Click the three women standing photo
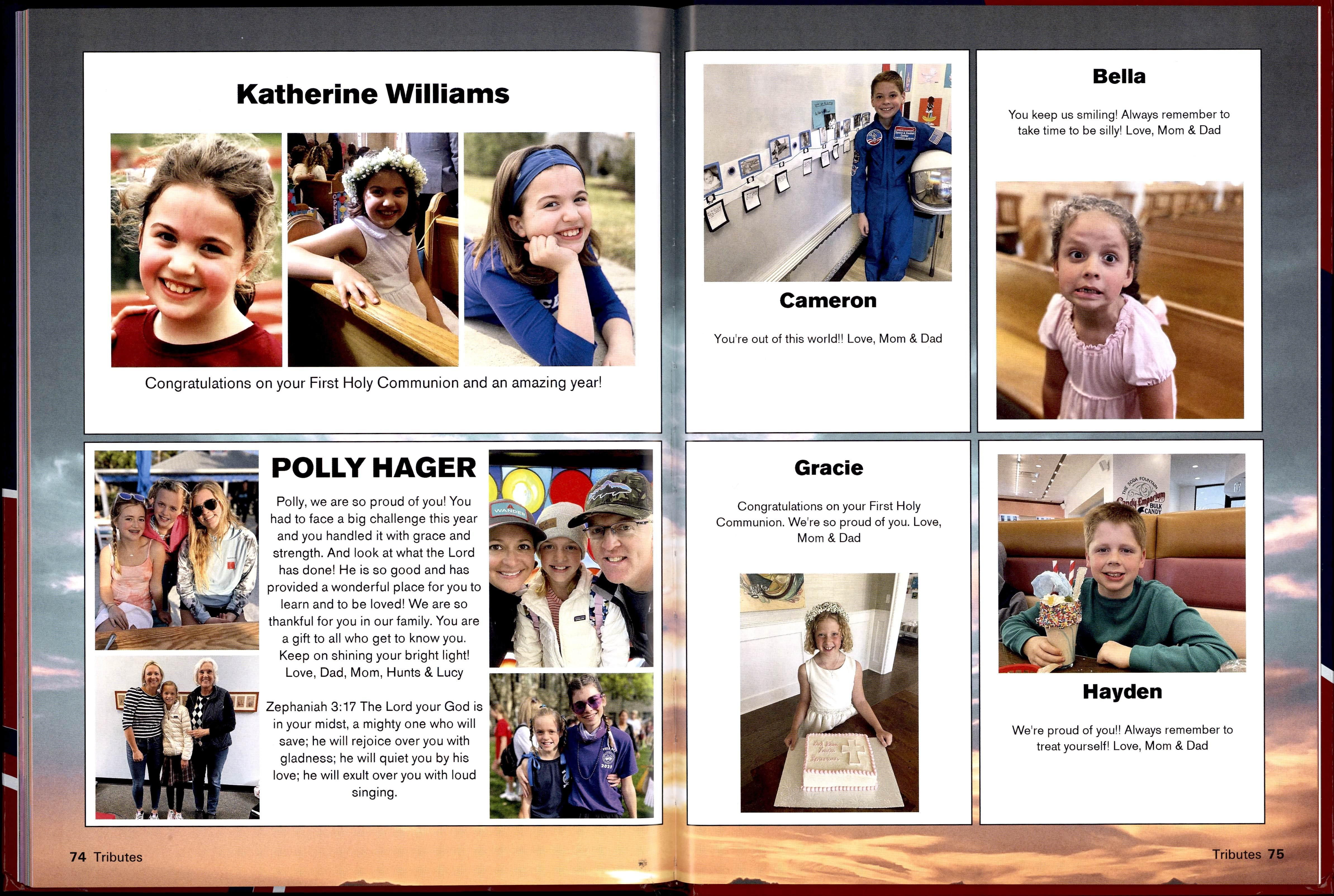Screen dimensions: 1334x896 (177, 737)
